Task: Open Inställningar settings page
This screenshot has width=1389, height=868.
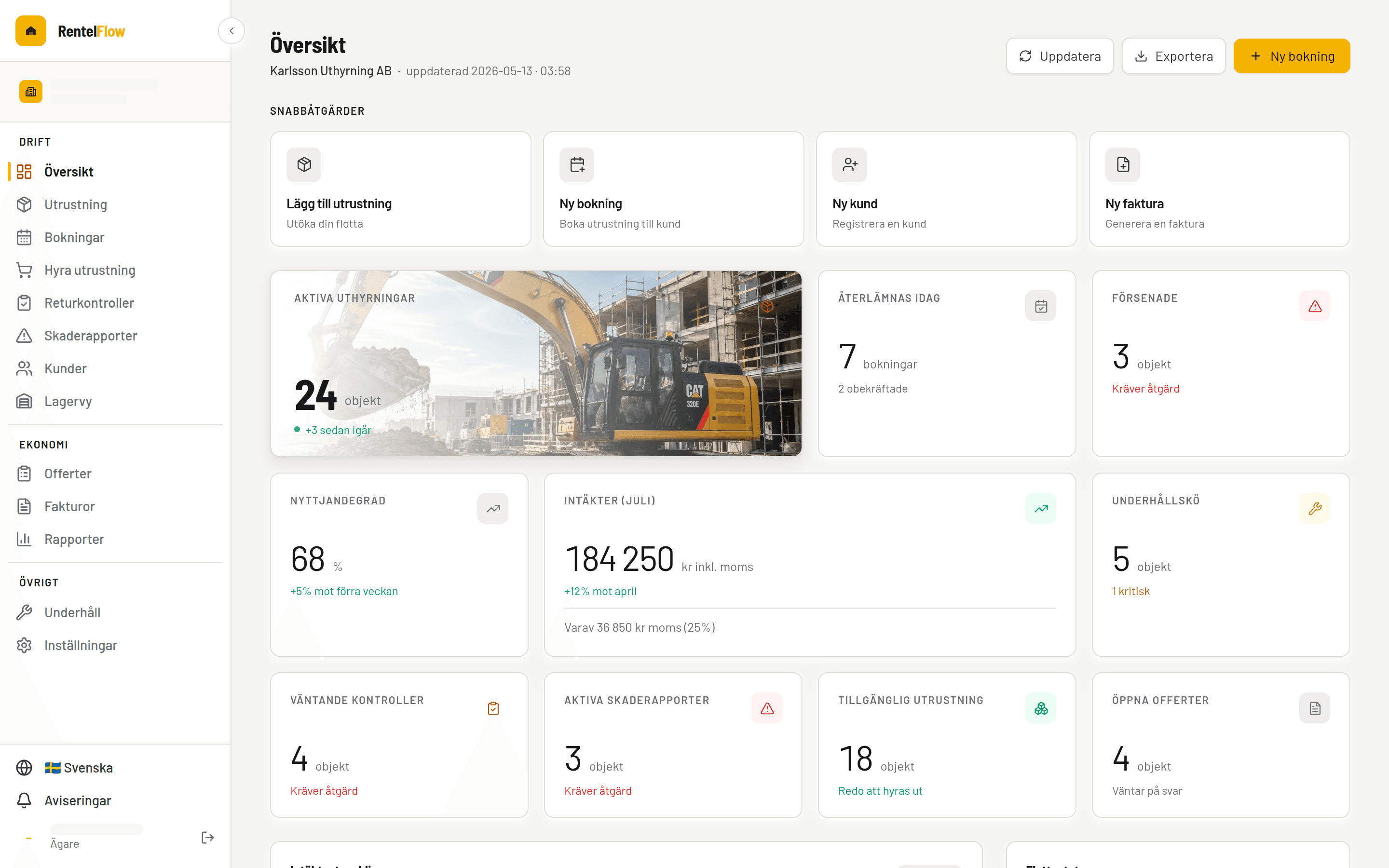Action: pyautogui.click(x=115, y=645)
